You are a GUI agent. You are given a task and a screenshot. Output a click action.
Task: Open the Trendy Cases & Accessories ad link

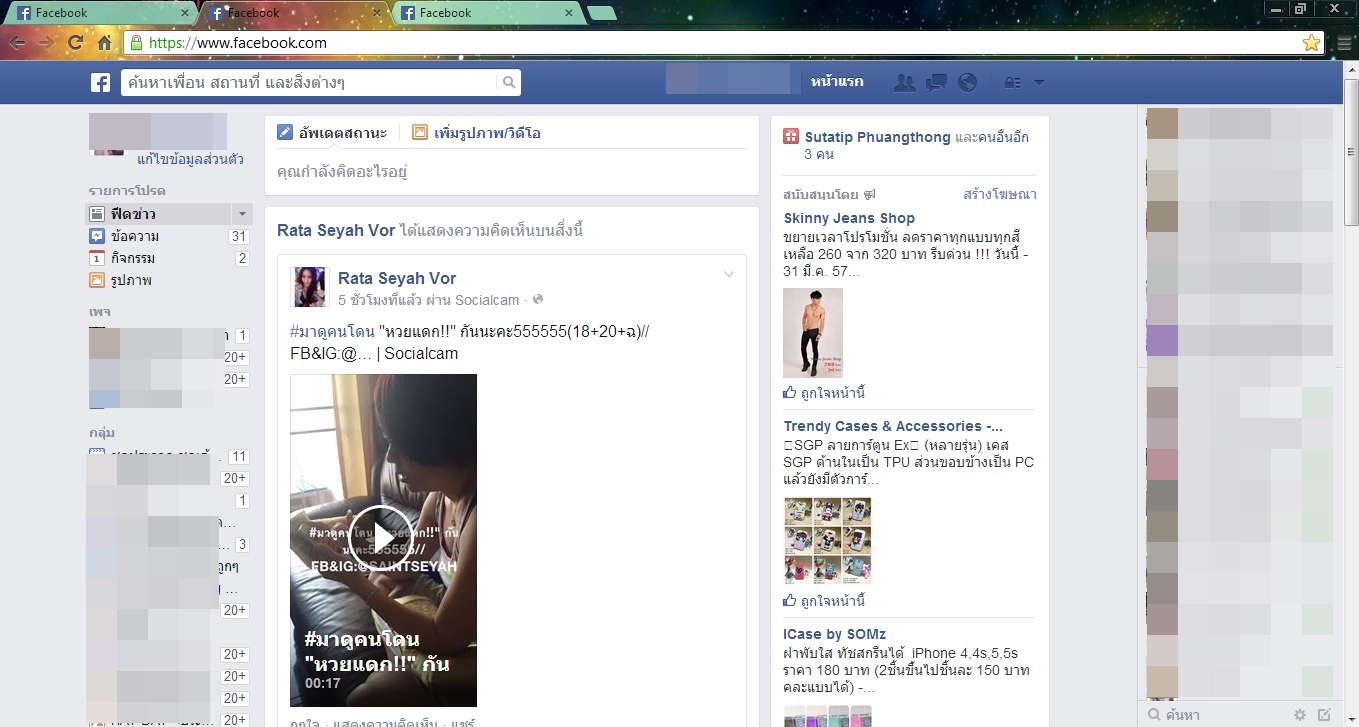(894, 426)
